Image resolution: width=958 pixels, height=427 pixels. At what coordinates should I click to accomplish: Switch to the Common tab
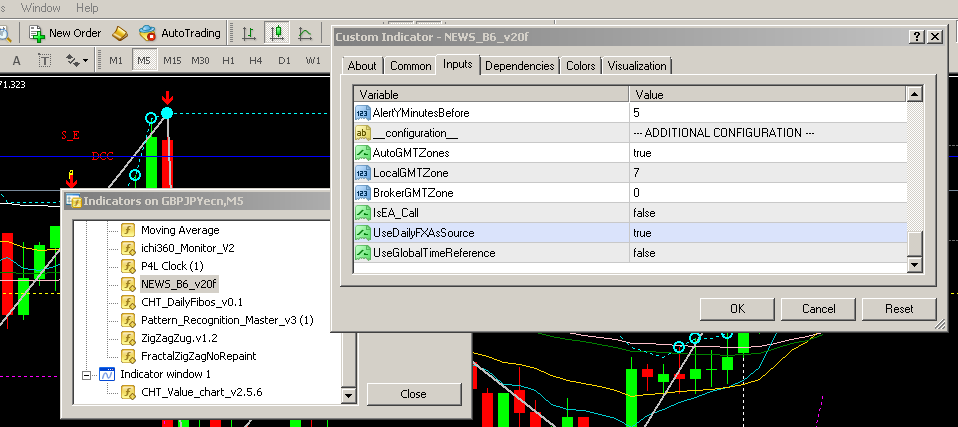click(x=411, y=66)
